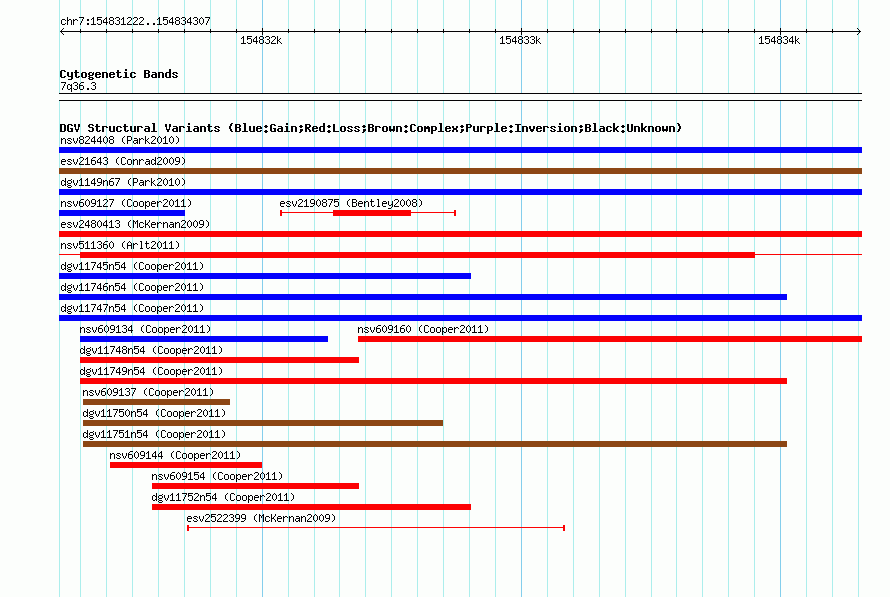
Task: Select the dgv11747n54 (Cooper2011) blue bar
Action: click(x=460, y=318)
